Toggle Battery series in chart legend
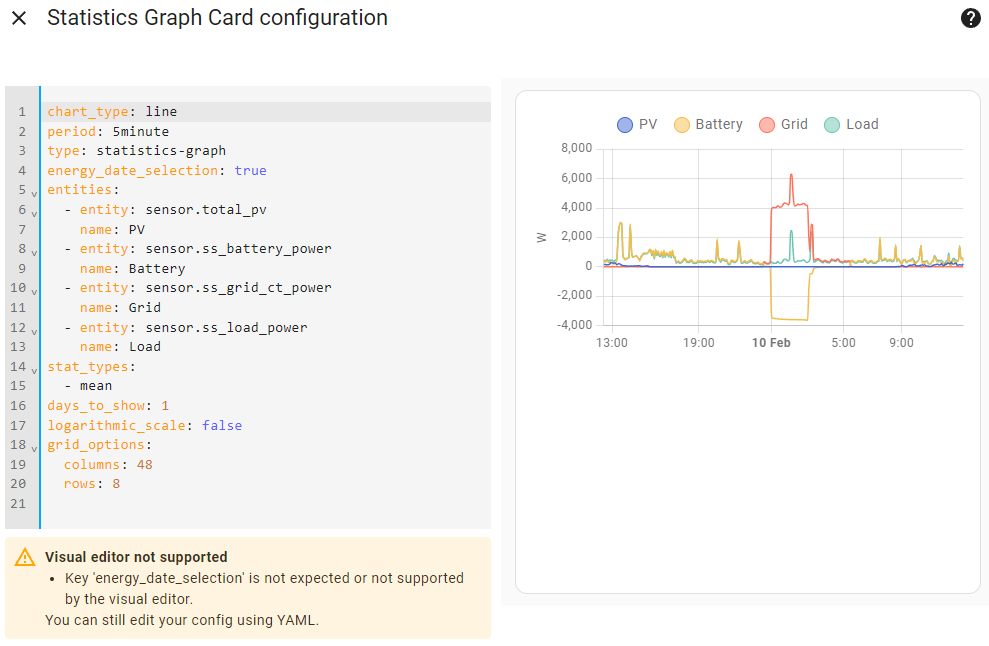Image resolution: width=989 pixels, height=646 pixels. 708,124
